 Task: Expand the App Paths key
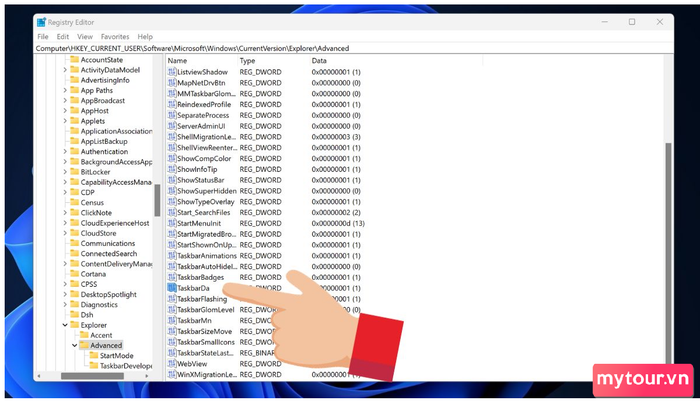click(65, 90)
